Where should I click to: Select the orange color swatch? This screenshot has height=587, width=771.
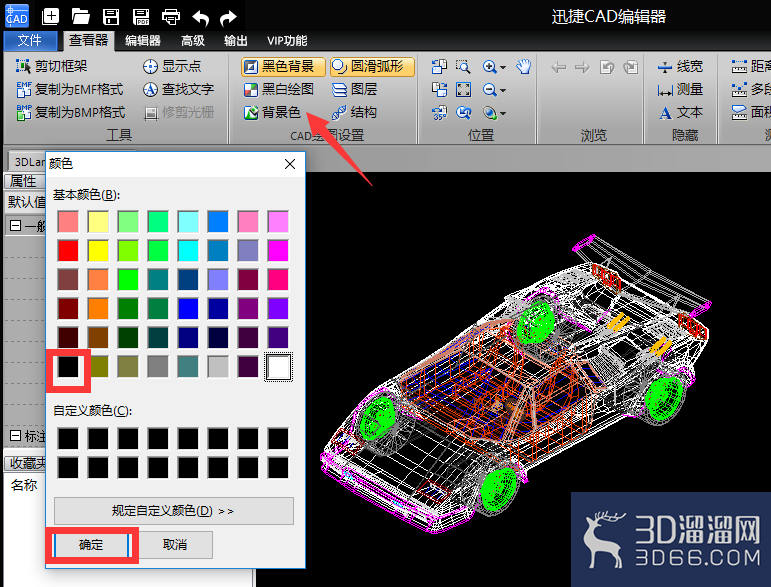tap(98, 309)
